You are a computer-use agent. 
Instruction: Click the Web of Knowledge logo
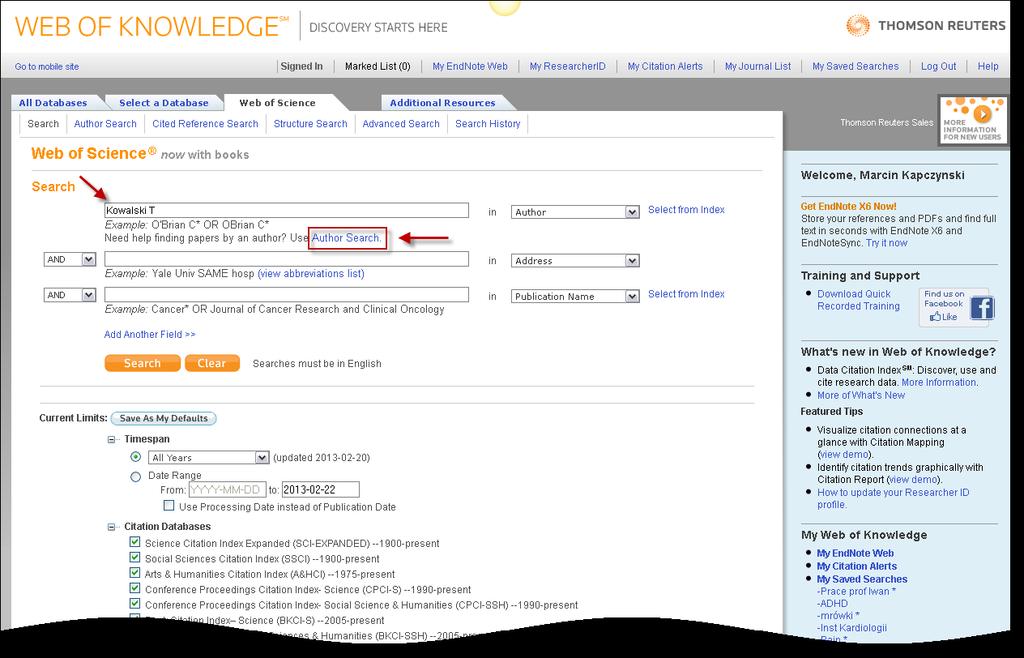pos(152,26)
